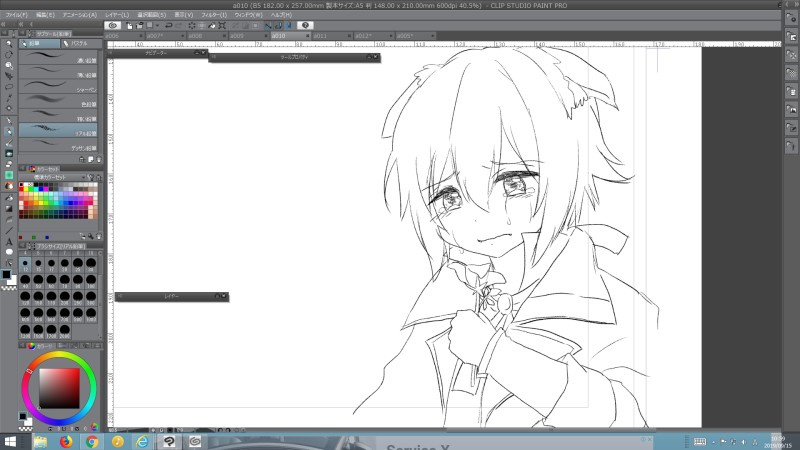Switch to the a011 canvas tab

click(x=332, y=36)
